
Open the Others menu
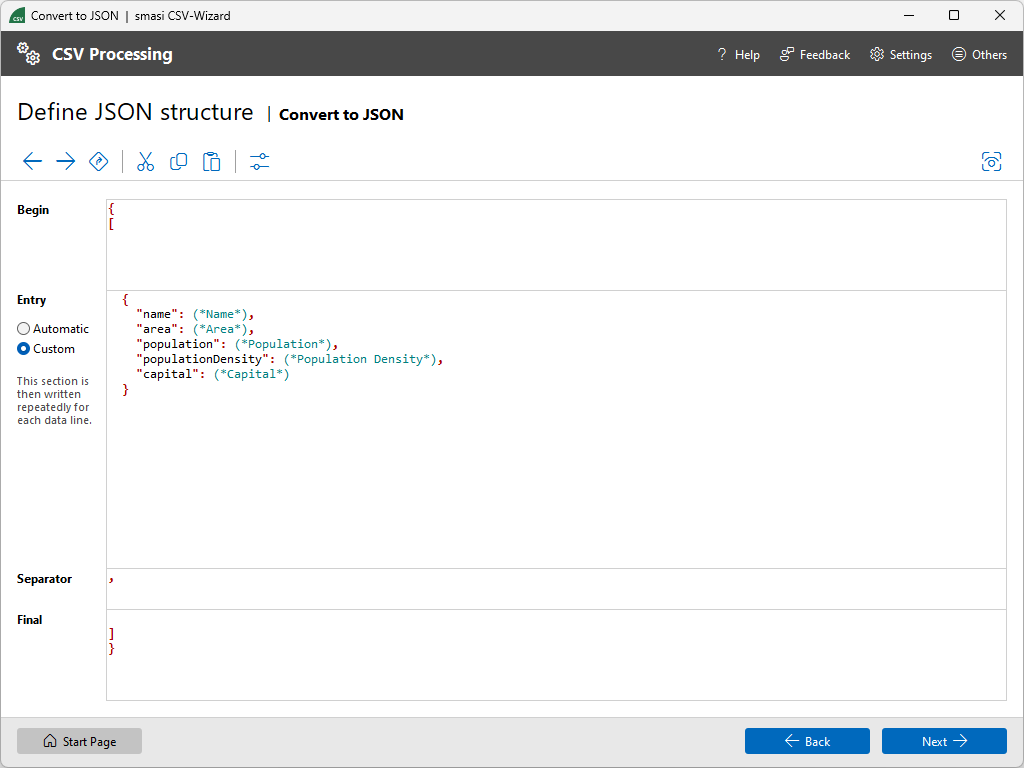979,54
